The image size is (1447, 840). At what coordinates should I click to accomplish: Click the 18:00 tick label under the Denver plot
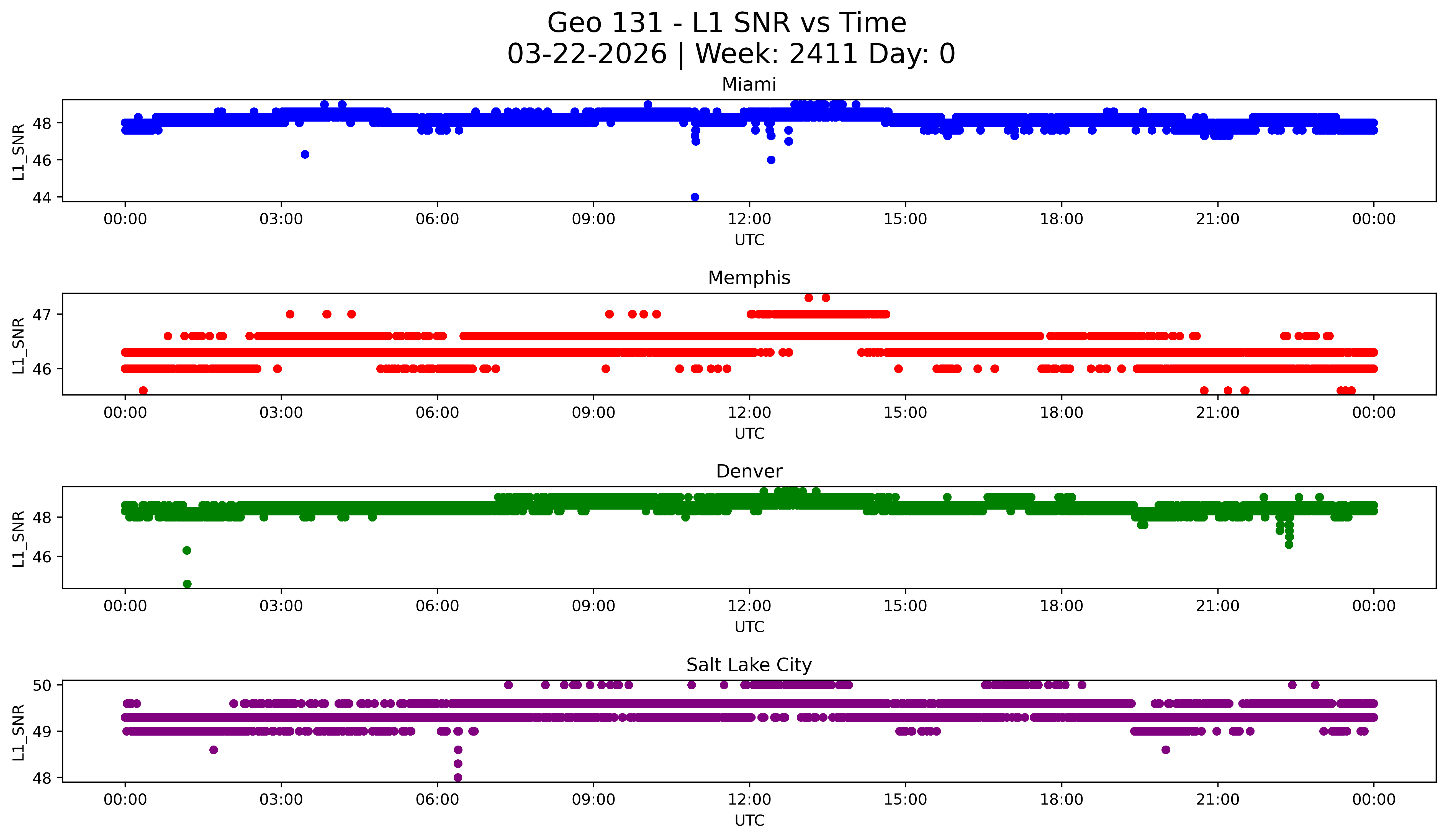click(x=1061, y=606)
